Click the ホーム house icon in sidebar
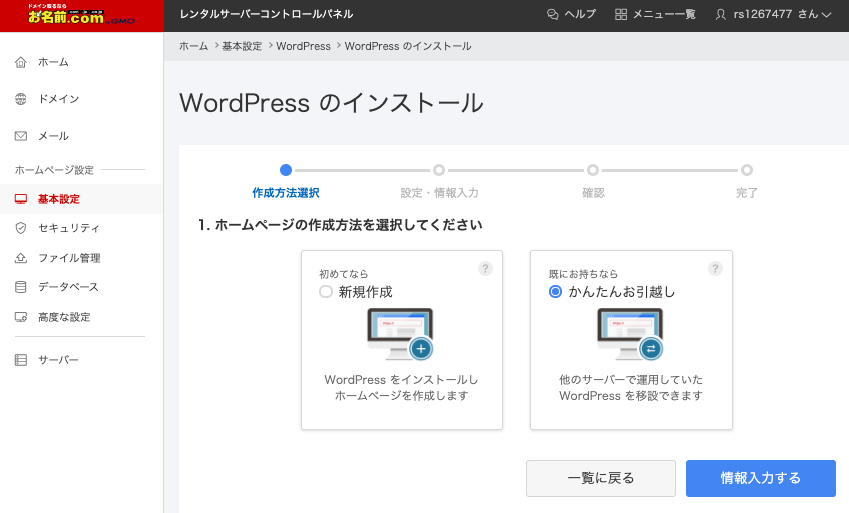 21,62
